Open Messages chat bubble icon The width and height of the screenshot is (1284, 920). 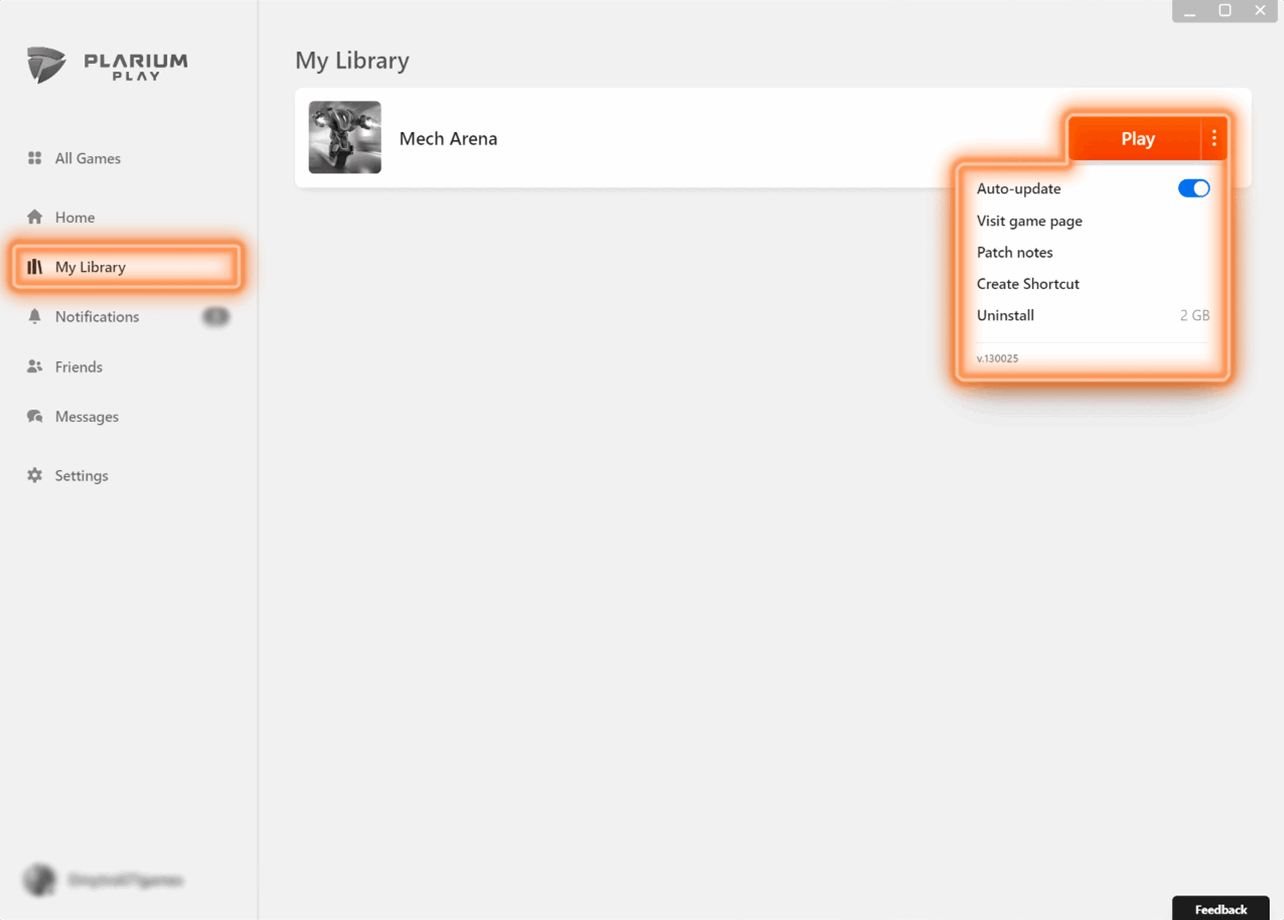pos(35,416)
